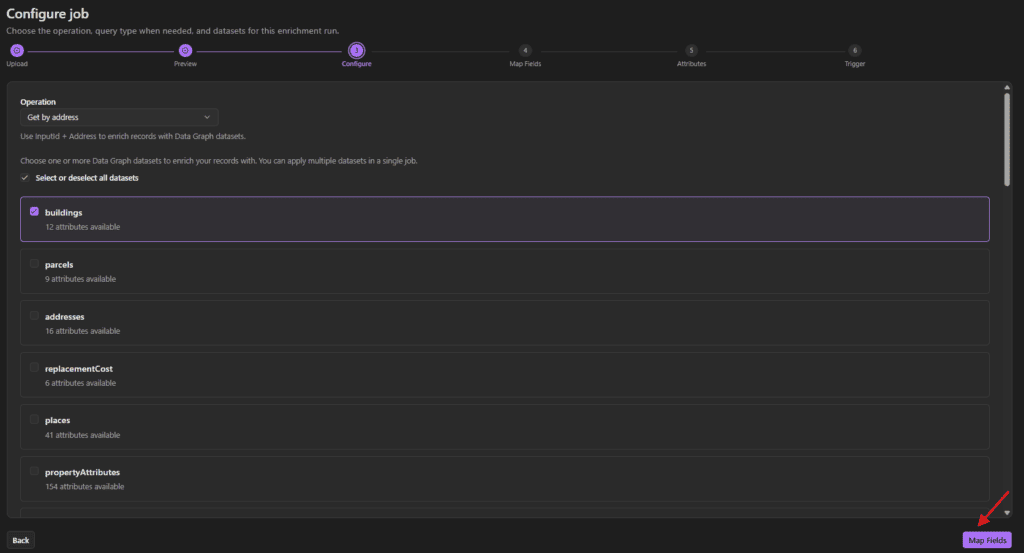Jump to the Trigger step label
The height and width of the screenshot is (553, 1024).
coord(855,64)
